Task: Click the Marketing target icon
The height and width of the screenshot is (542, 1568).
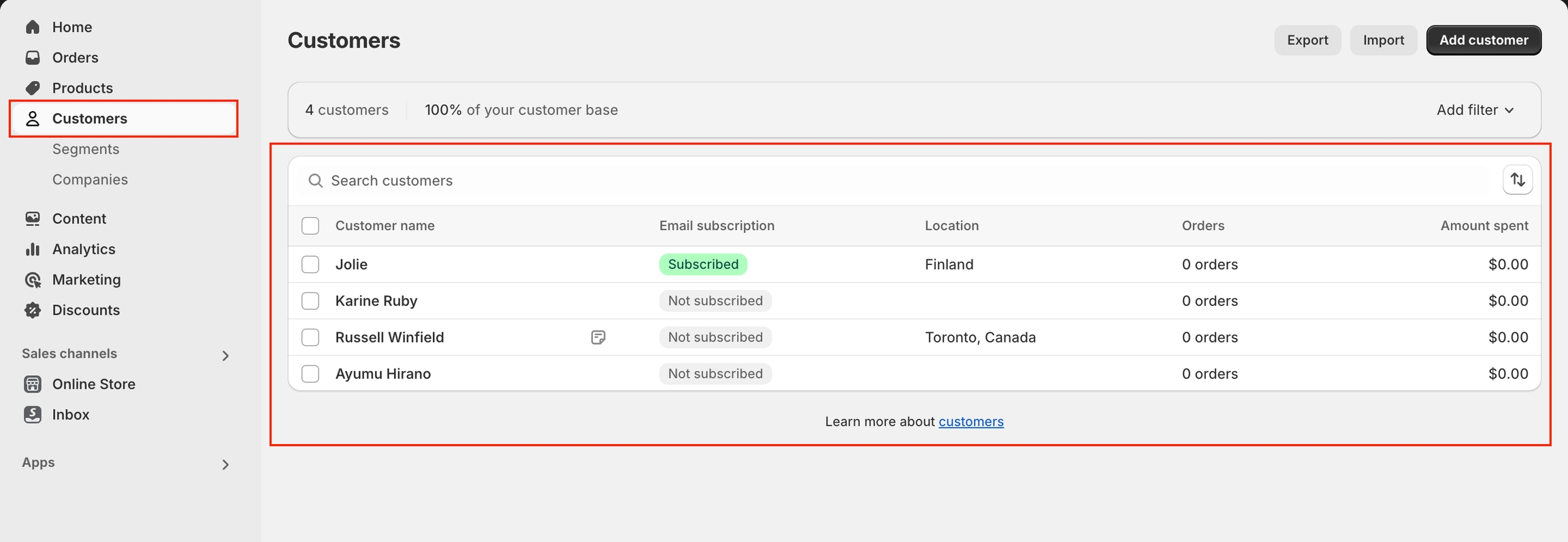Action: click(33, 280)
